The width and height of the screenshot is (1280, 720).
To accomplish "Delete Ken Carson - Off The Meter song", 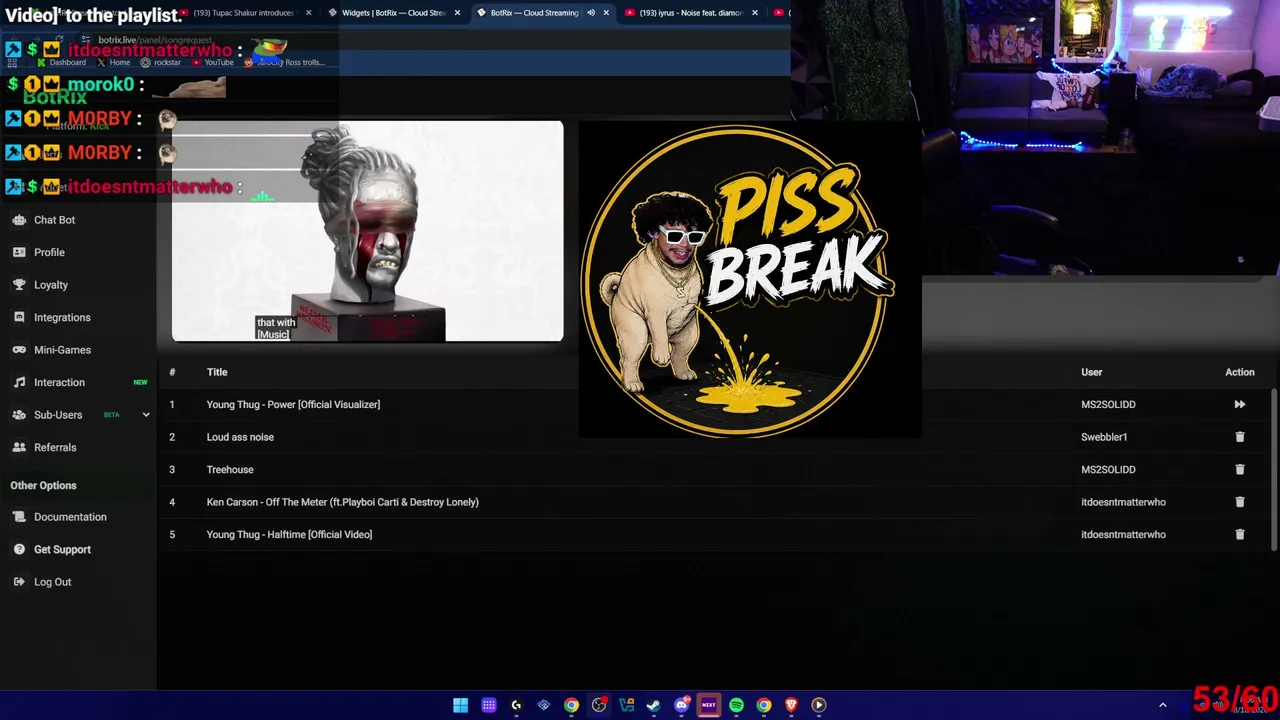I will (1240, 502).
